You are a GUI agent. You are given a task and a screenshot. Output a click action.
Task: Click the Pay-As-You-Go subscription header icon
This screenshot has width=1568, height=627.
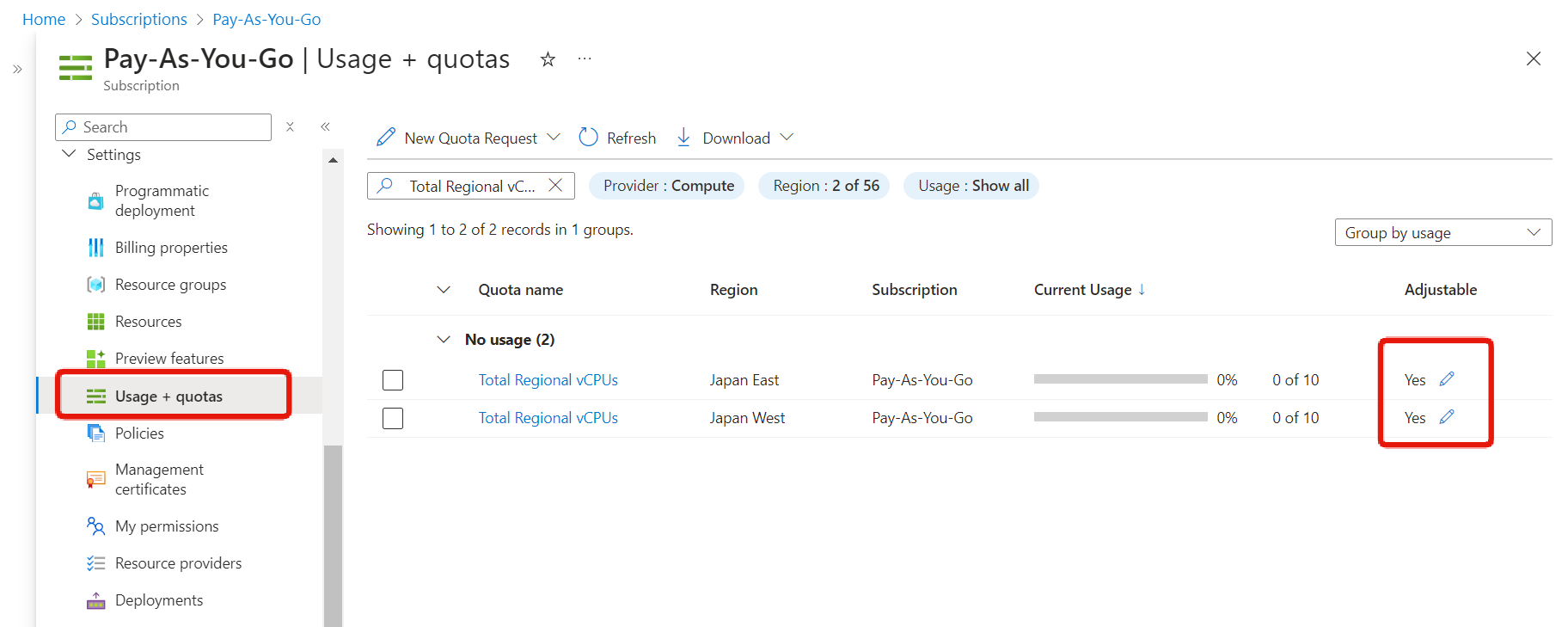click(76, 67)
